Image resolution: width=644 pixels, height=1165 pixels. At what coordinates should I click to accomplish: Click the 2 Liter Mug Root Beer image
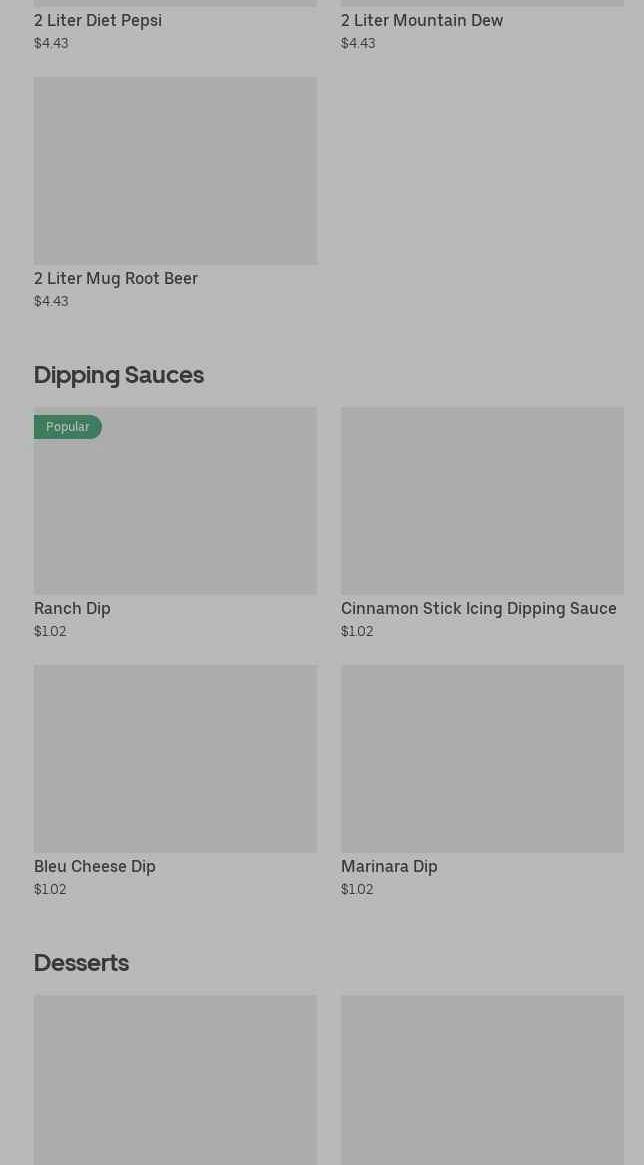pyautogui.click(x=175, y=170)
